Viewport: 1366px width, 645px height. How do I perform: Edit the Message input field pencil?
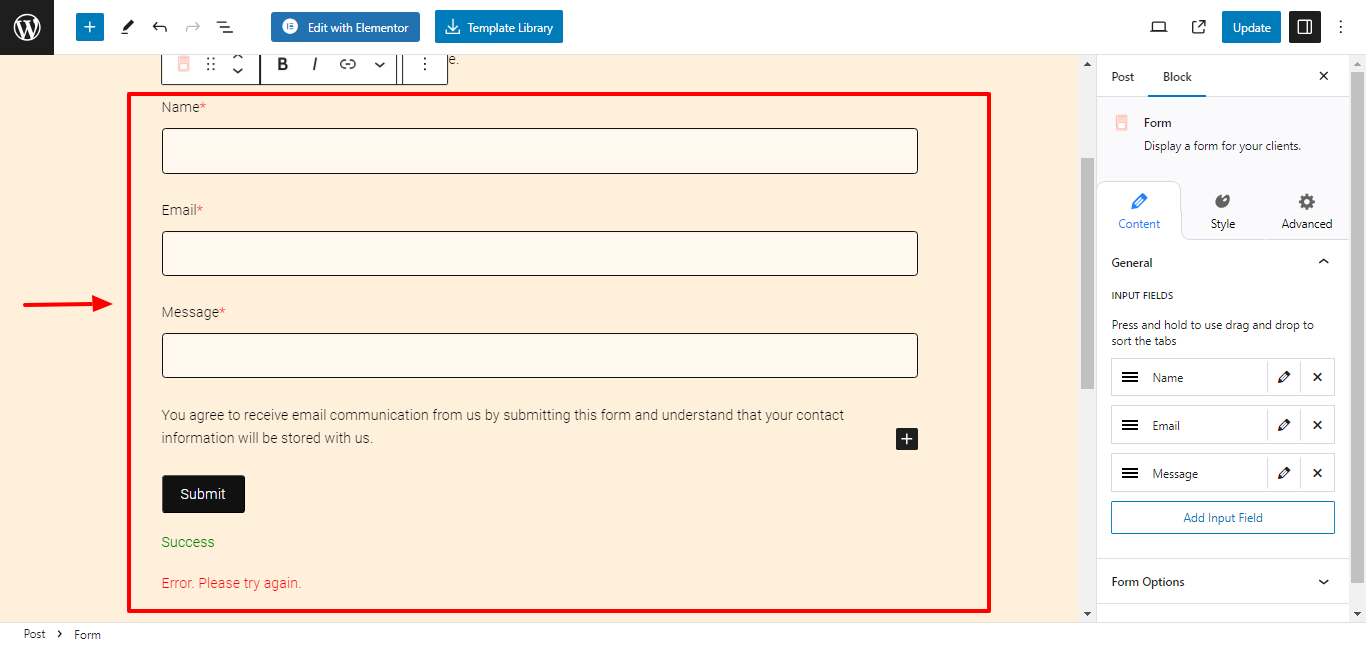1284,473
